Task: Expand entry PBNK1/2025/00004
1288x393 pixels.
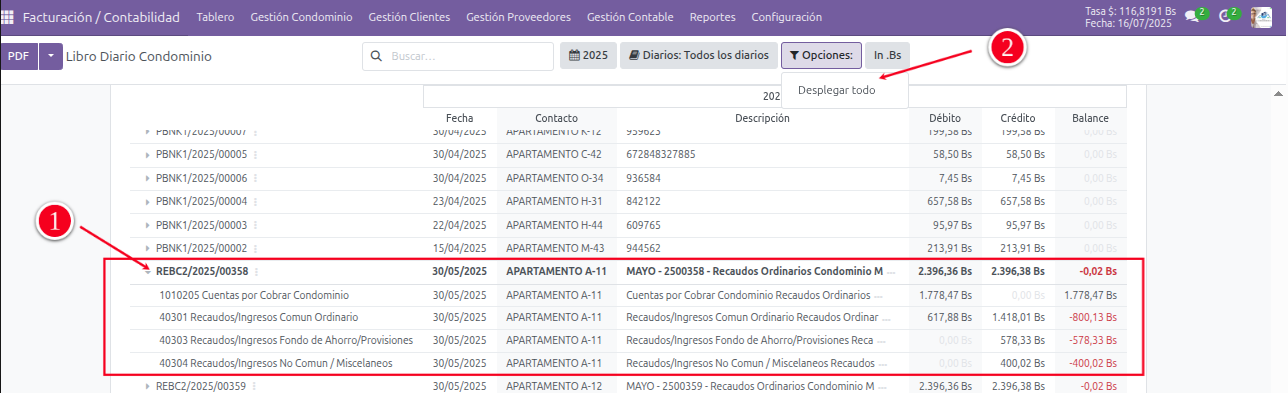Action: pyautogui.click(x=148, y=201)
